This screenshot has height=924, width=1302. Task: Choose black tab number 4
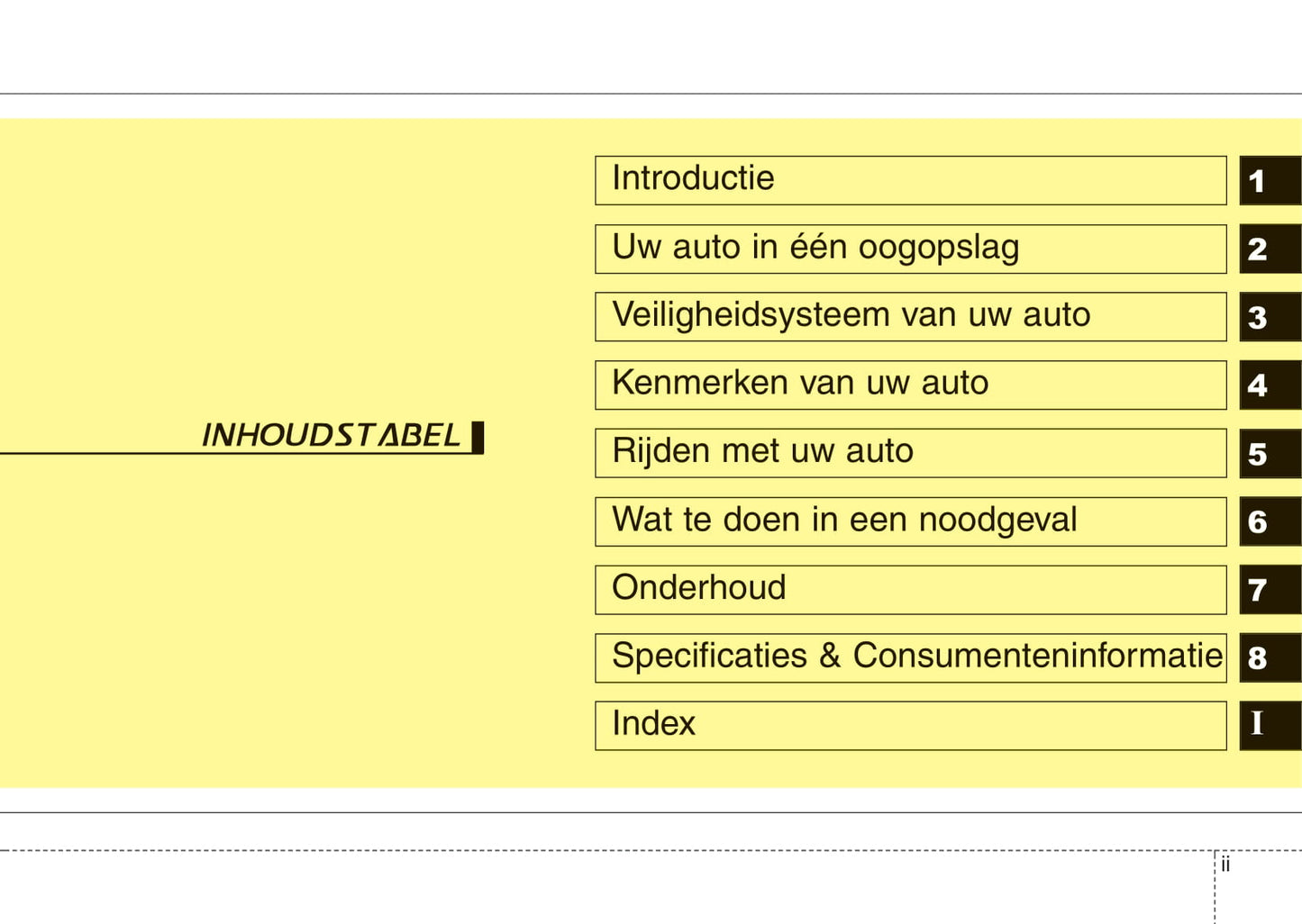point(1270,385)
